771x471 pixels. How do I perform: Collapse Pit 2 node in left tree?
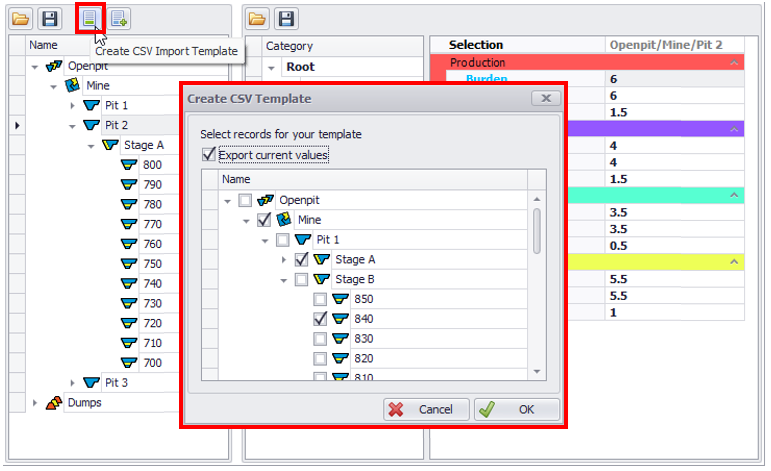pyautogui.click(x=72, y=126)
